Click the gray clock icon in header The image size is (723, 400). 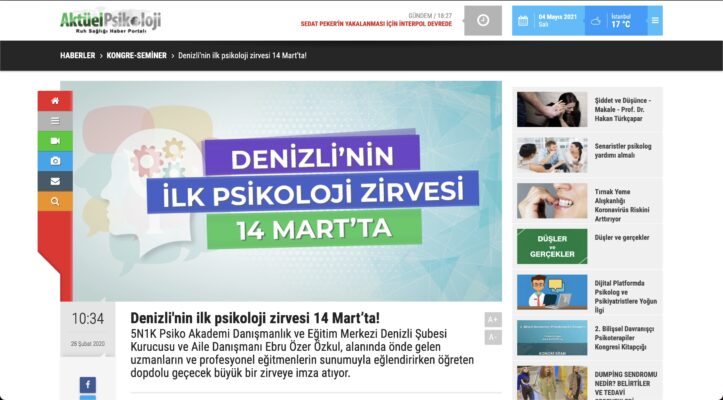coord(483,20)
